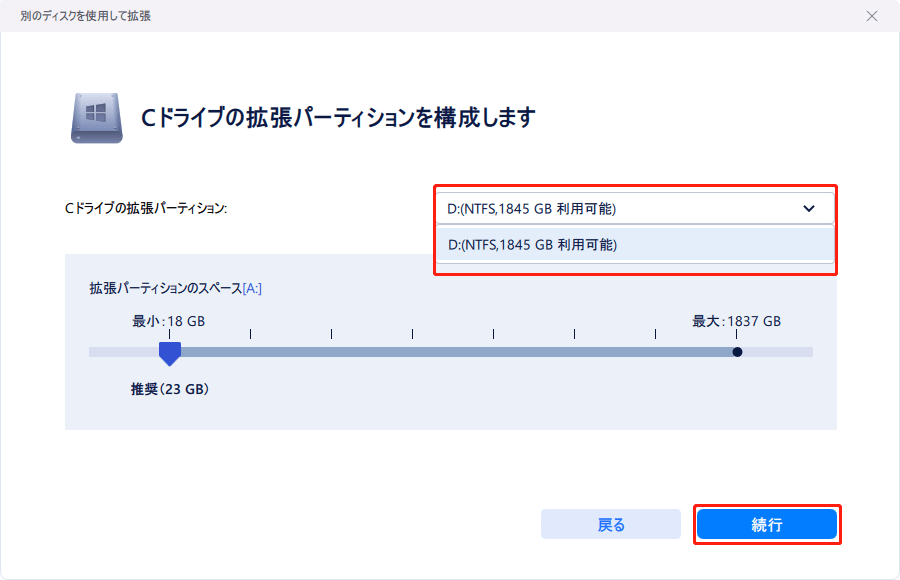Click slider track below the fourth tick mark
900x580 pixels.
point(412,352)
